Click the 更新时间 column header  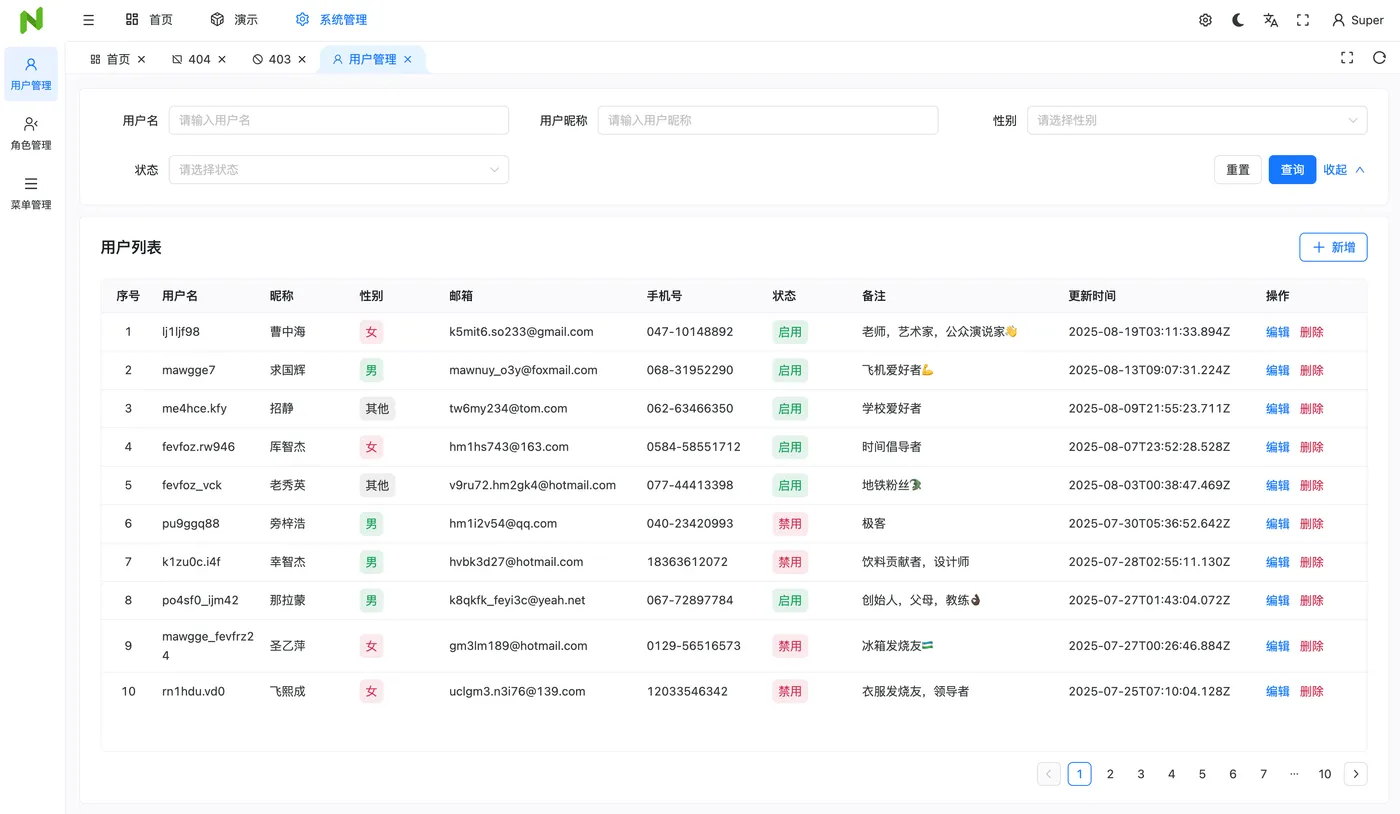pos(1092,296)
